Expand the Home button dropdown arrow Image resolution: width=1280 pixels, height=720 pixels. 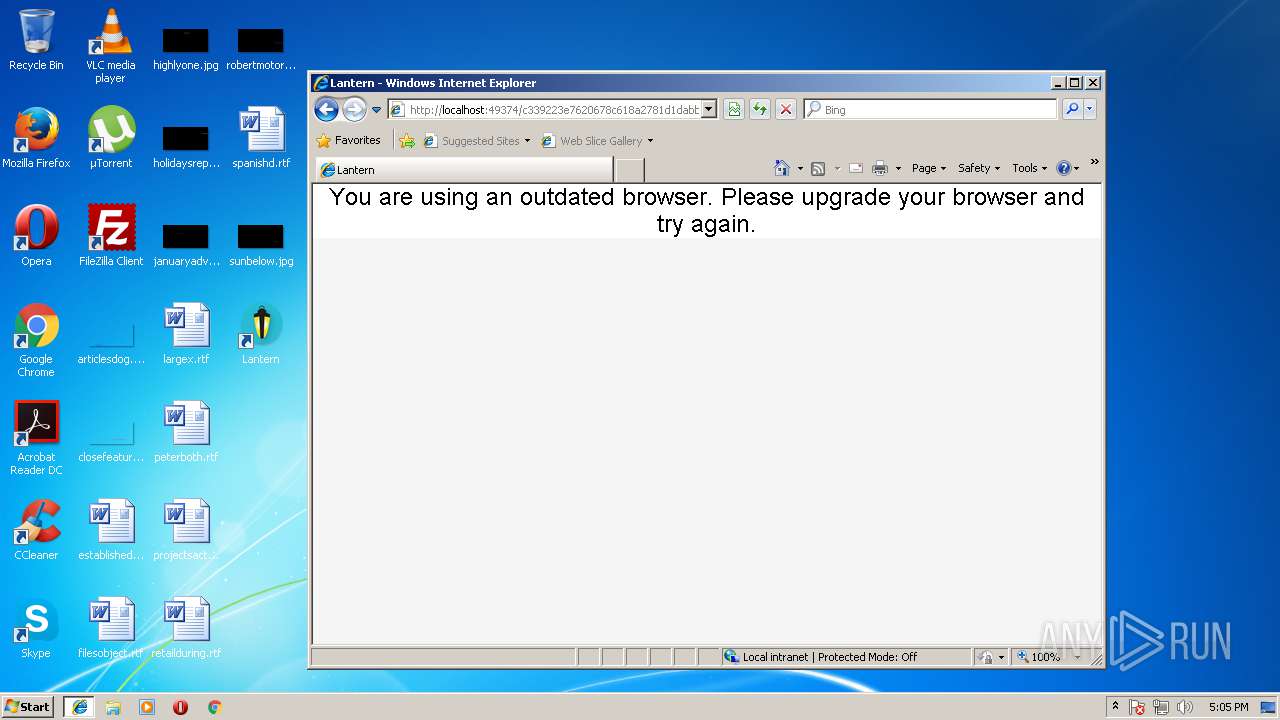800,168
